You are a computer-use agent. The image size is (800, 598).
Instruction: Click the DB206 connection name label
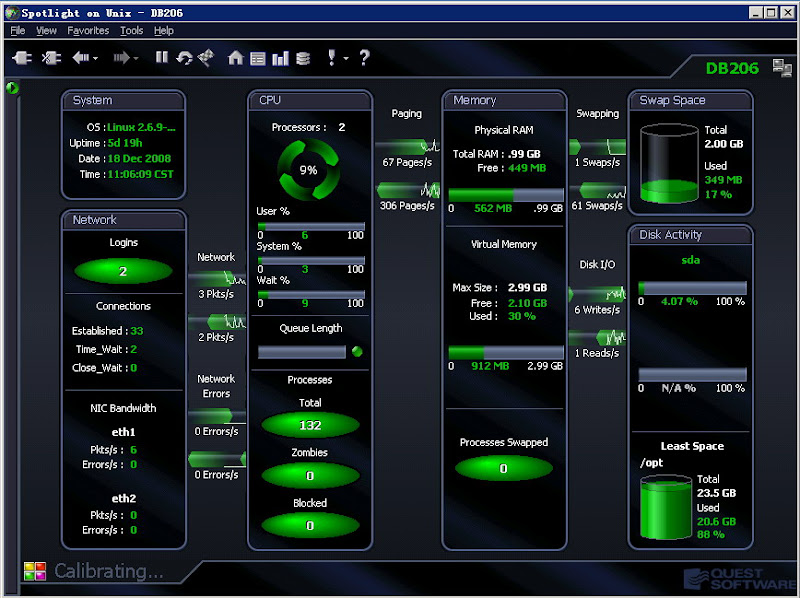pos(732,68)
